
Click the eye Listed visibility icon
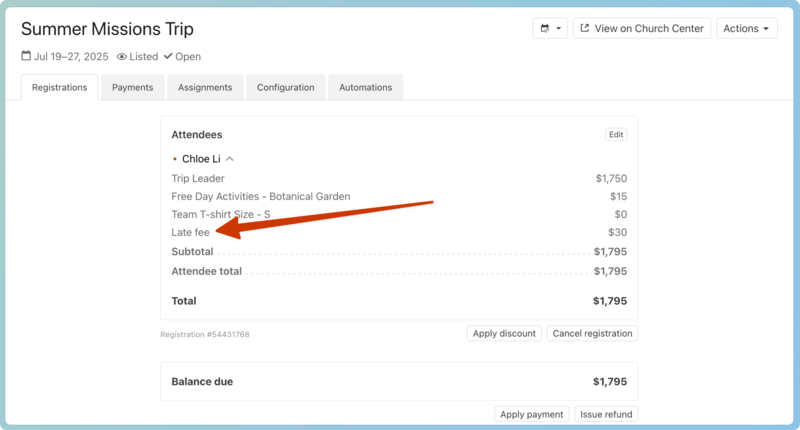[x=122, y=57]
